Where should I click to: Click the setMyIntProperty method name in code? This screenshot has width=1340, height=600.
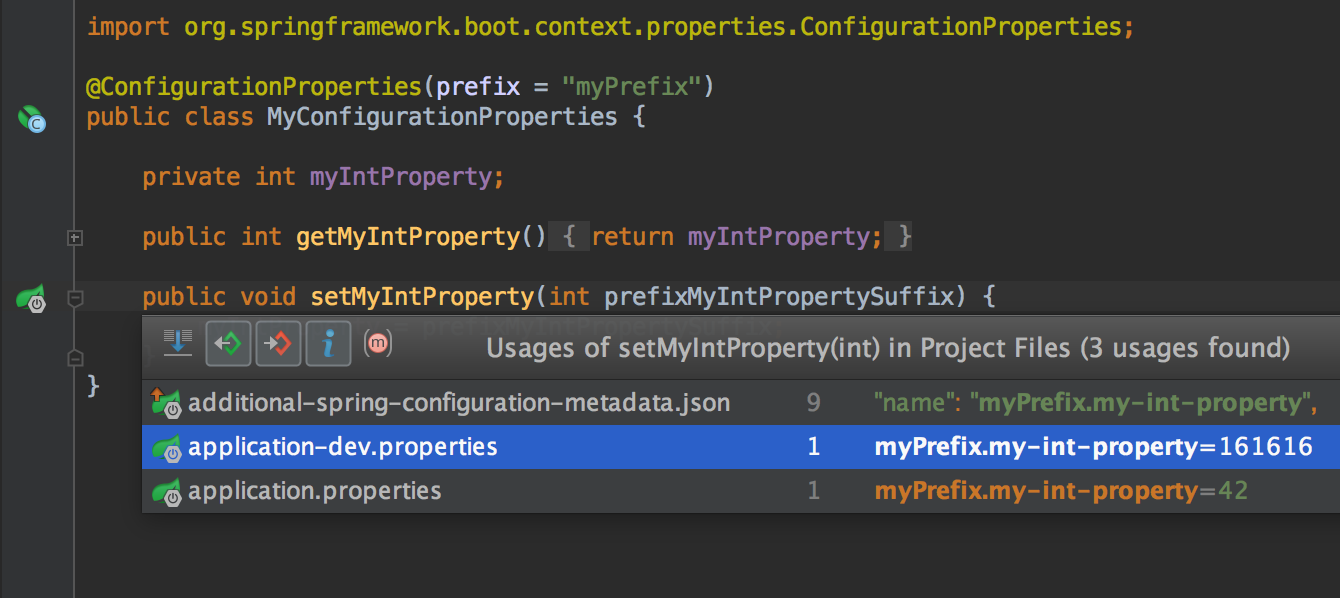pyautogui.click(x=424, y=297)
